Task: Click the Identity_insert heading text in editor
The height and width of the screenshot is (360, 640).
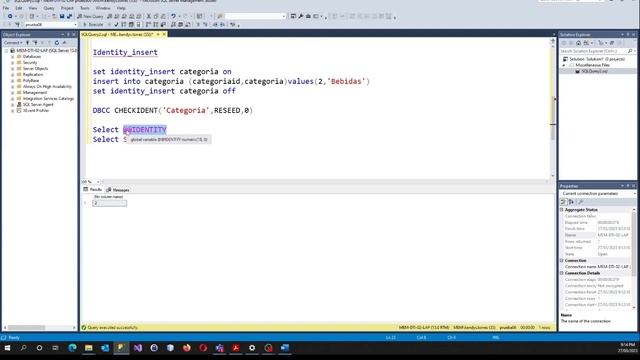Action: [x=125, y=52]
